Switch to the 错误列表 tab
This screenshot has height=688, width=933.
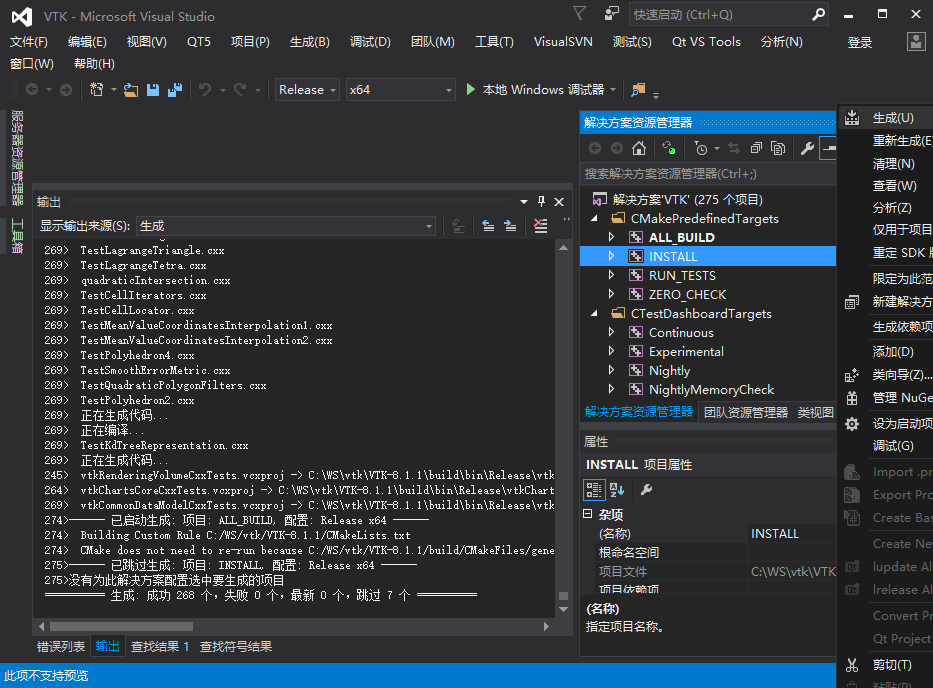coord(61,646)
